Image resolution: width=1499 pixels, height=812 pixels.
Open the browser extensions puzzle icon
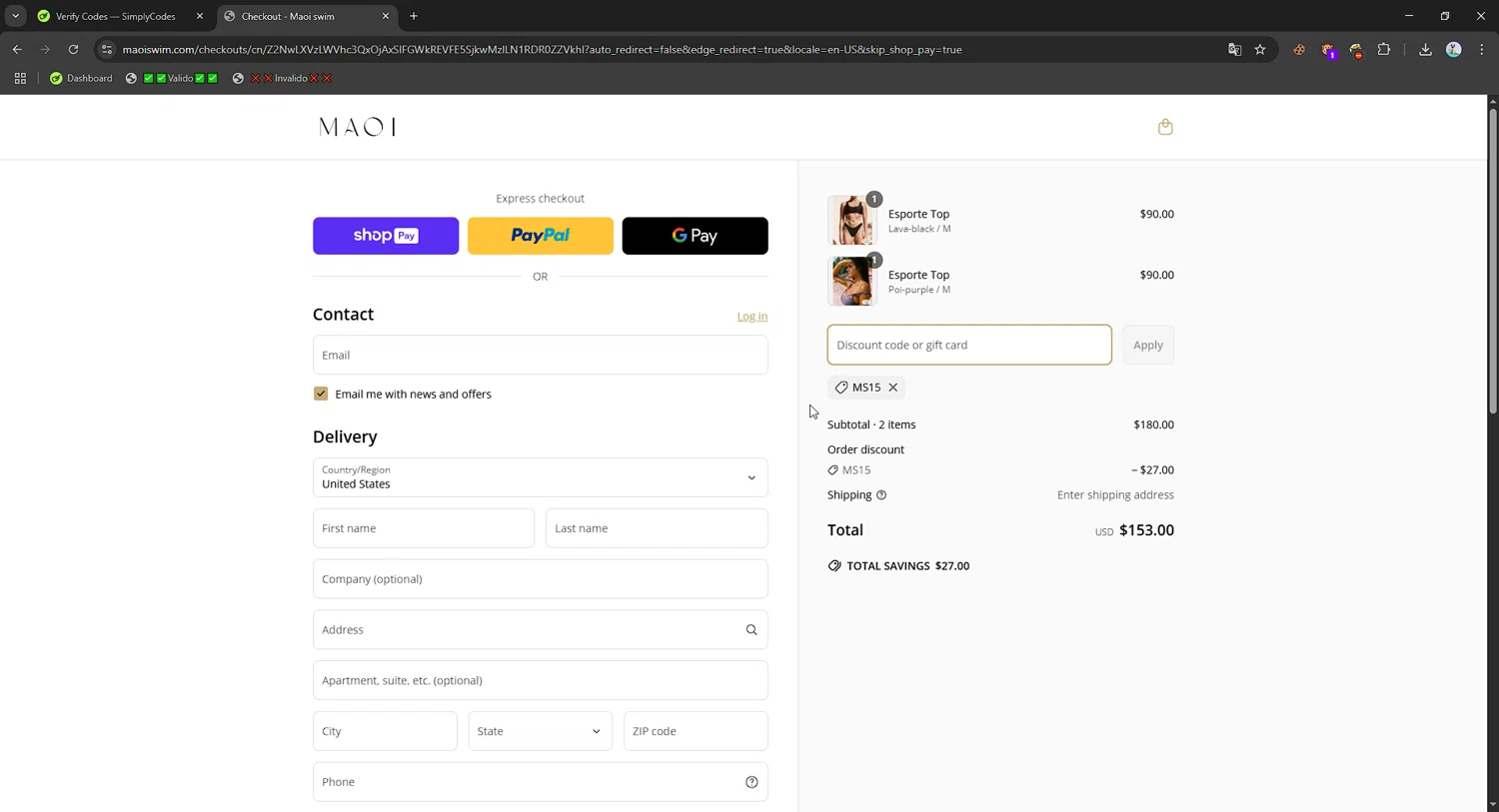tap(1384, 49)
